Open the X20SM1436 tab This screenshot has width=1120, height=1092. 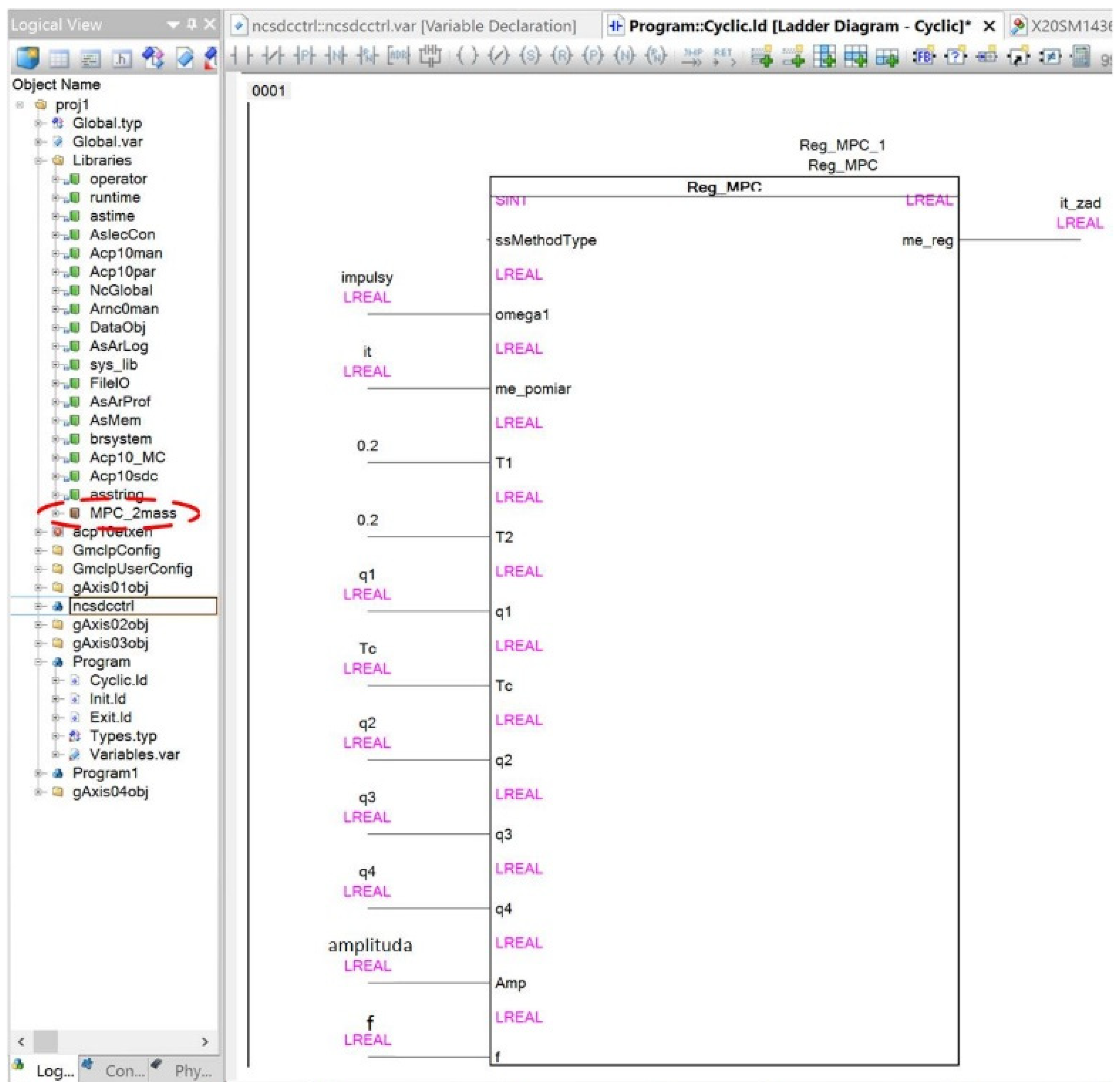pos(1061,26)
